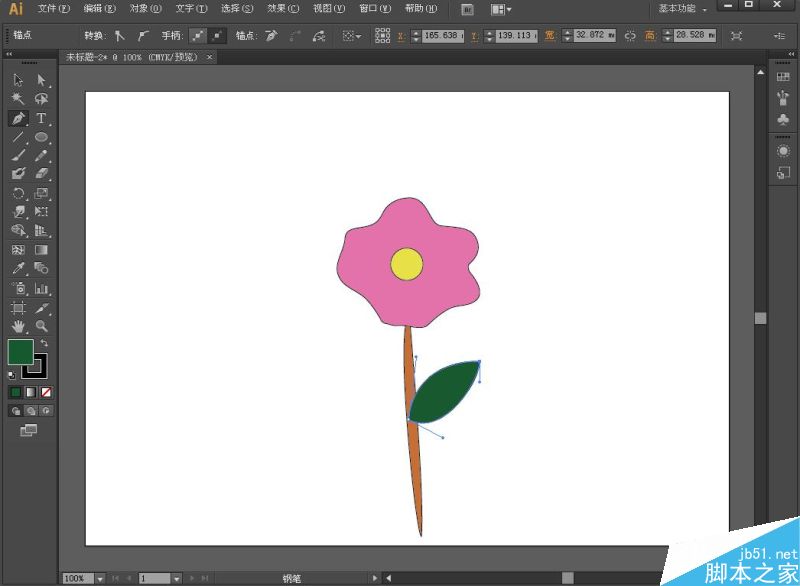
Task: Select the Pen tool in the toolbox
Action: pyautogui.click(x=18, y=118)
